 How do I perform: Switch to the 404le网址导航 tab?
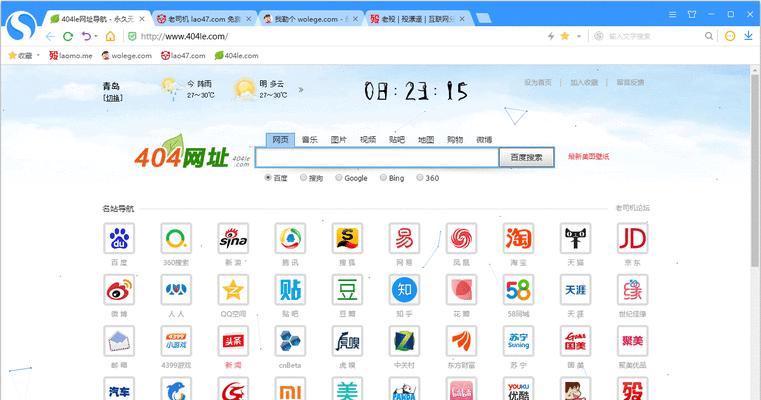pos(98,19)
